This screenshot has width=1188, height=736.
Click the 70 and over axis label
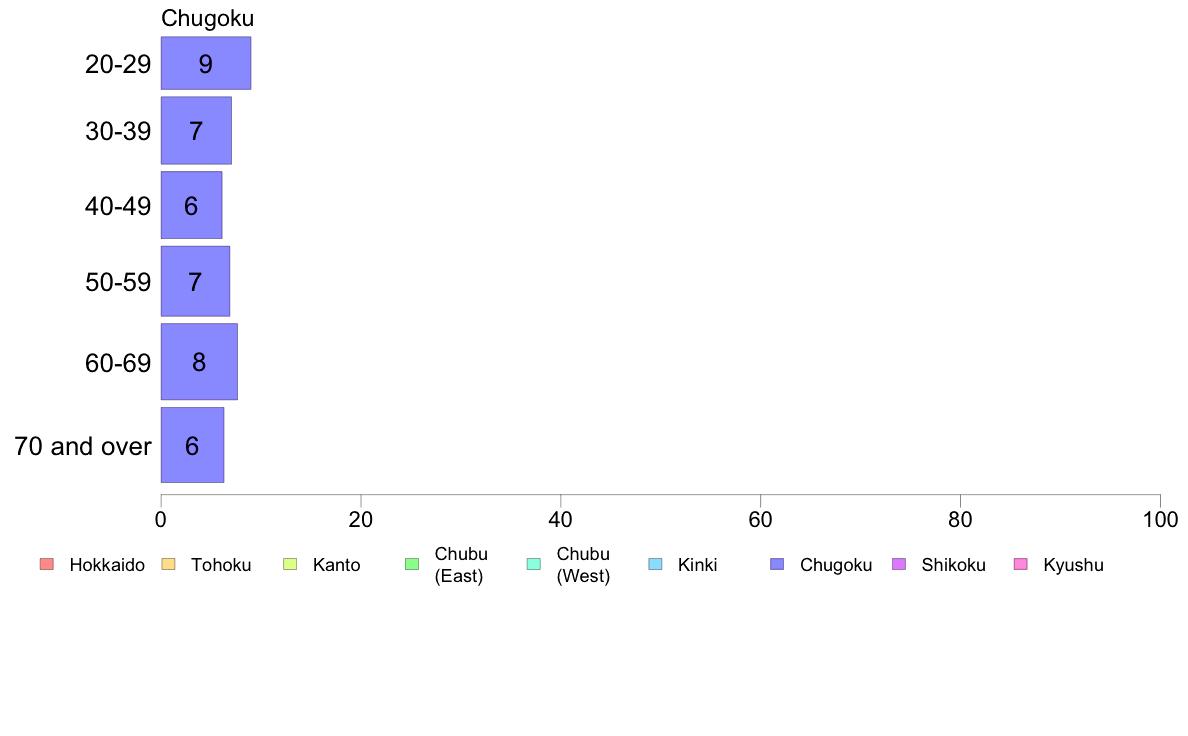pyautogui.click(x=83, y=446)
